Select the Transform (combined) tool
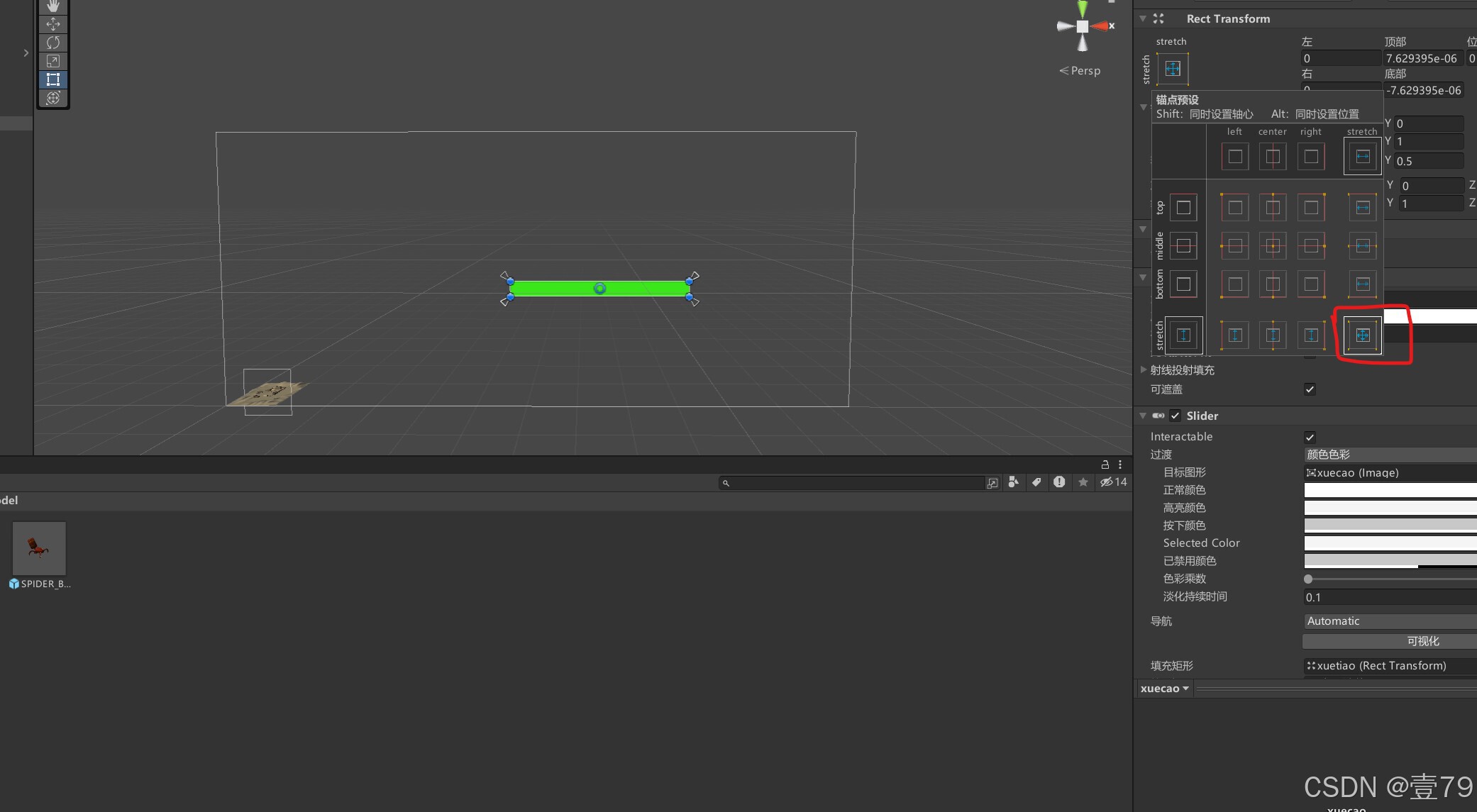This screenshot has height=812, width=1477. tap(53, 98)
